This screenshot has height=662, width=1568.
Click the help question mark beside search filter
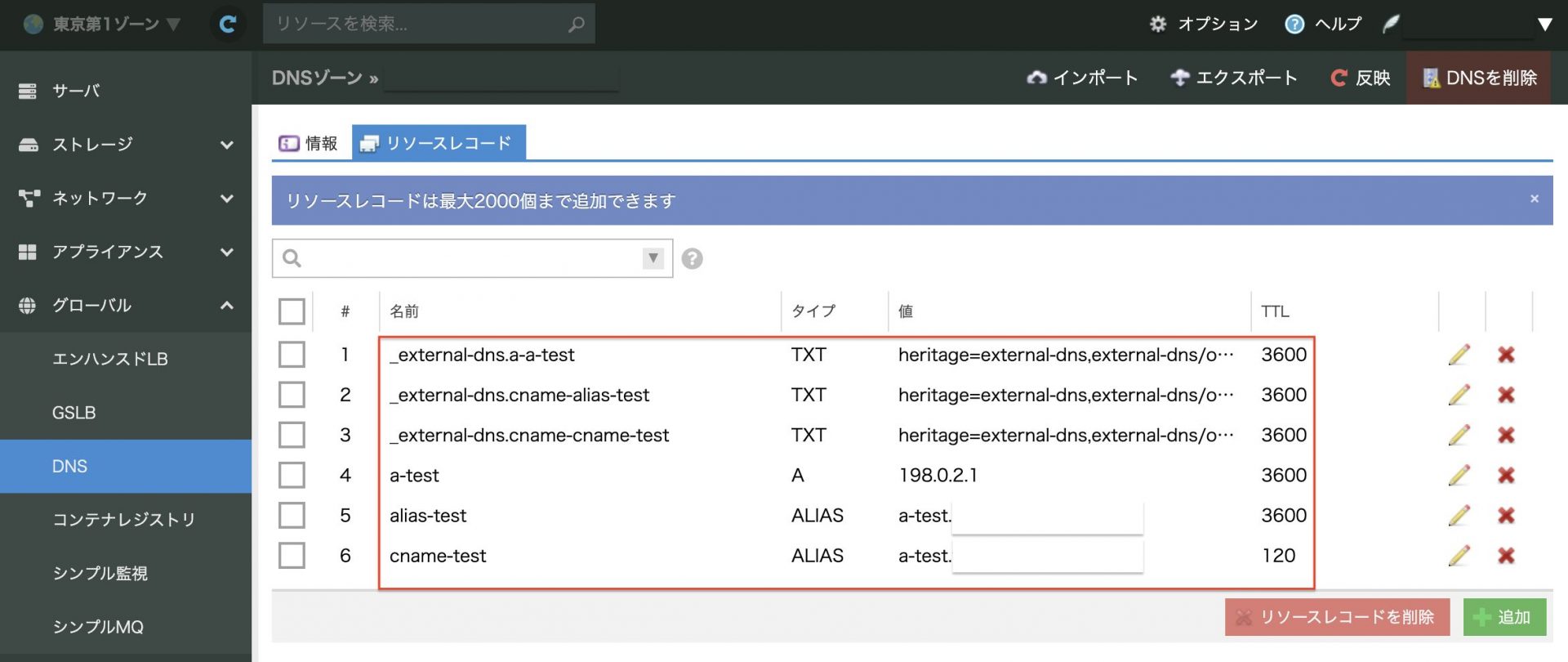coord(692,259)
